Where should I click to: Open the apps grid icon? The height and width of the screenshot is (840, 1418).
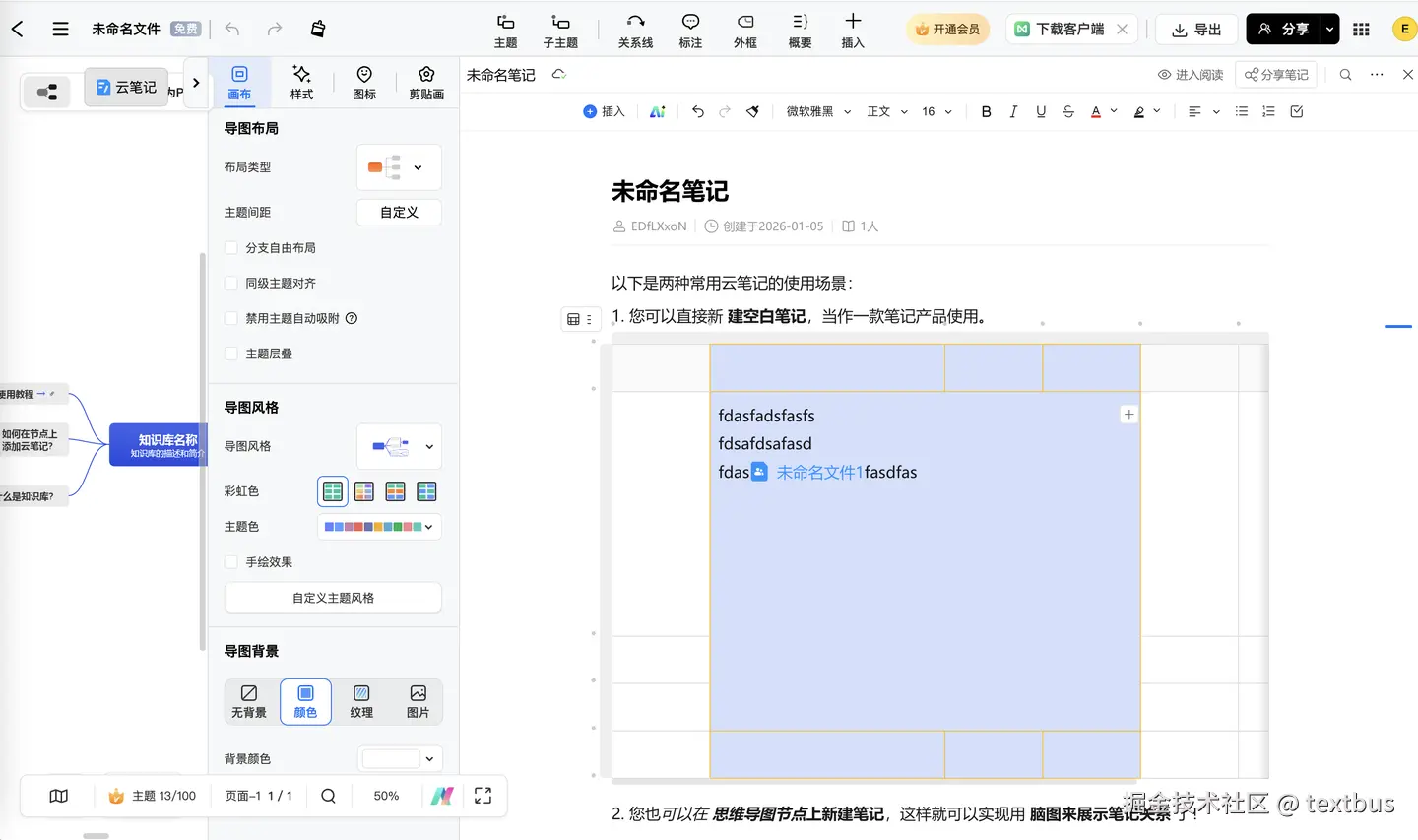(1361, 30)
